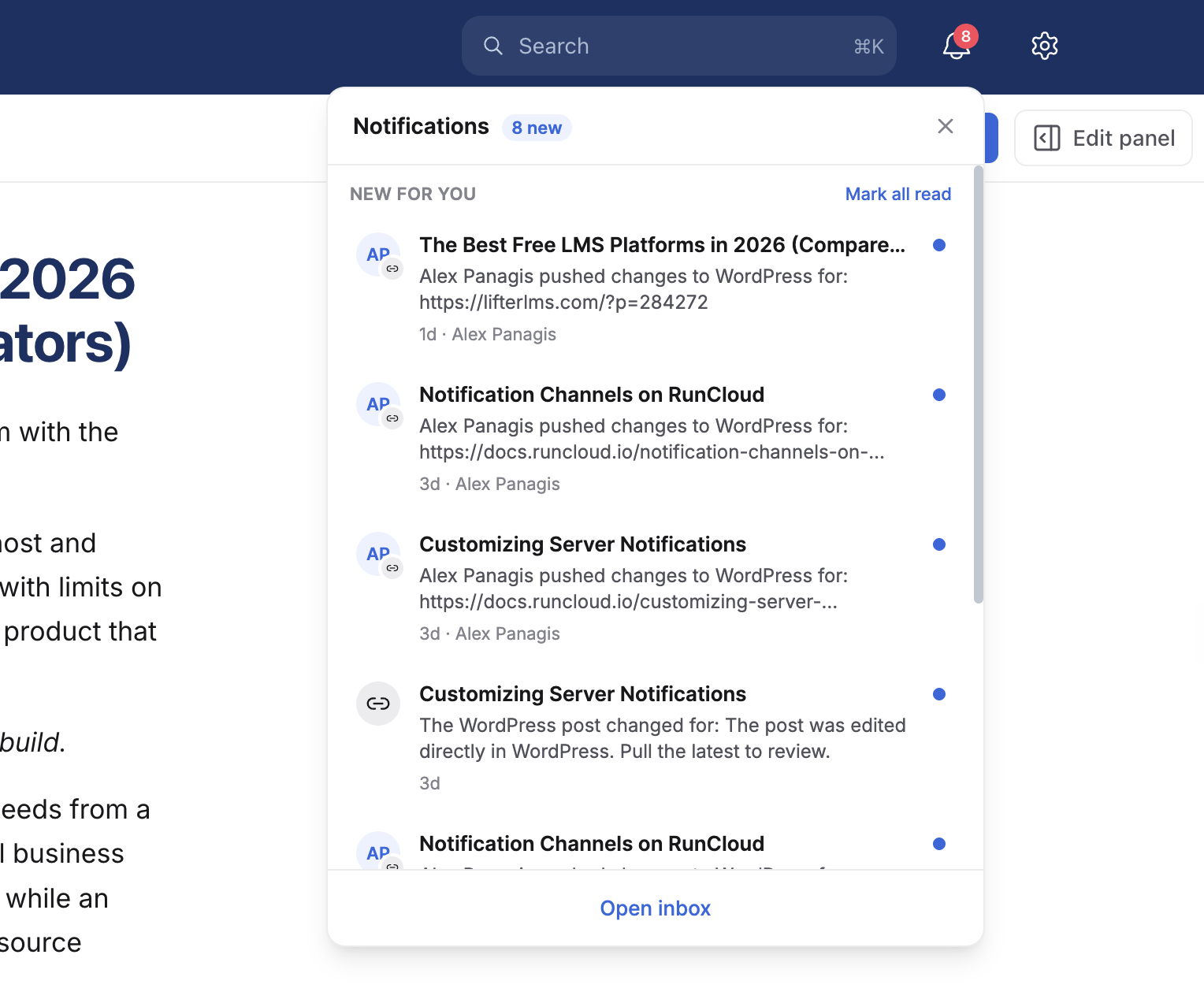This screenshot has width=1204, height=988.
Task: Open The Best Free LMS Platforms notification
Action: [655, 289]
